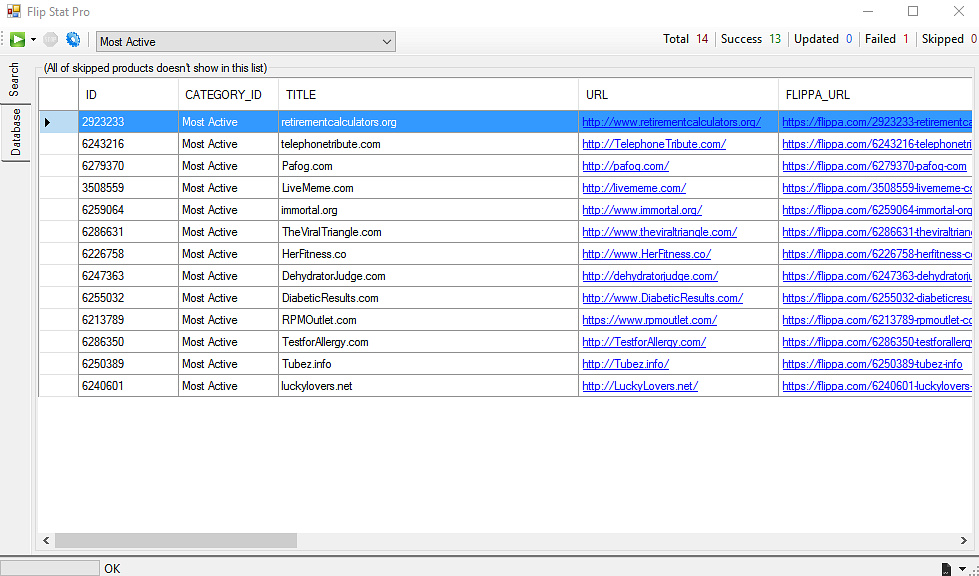The height and width of the screenshot is (576, 979).
Task: Select ID cell 3508559
Action: (x=129, y=188)
